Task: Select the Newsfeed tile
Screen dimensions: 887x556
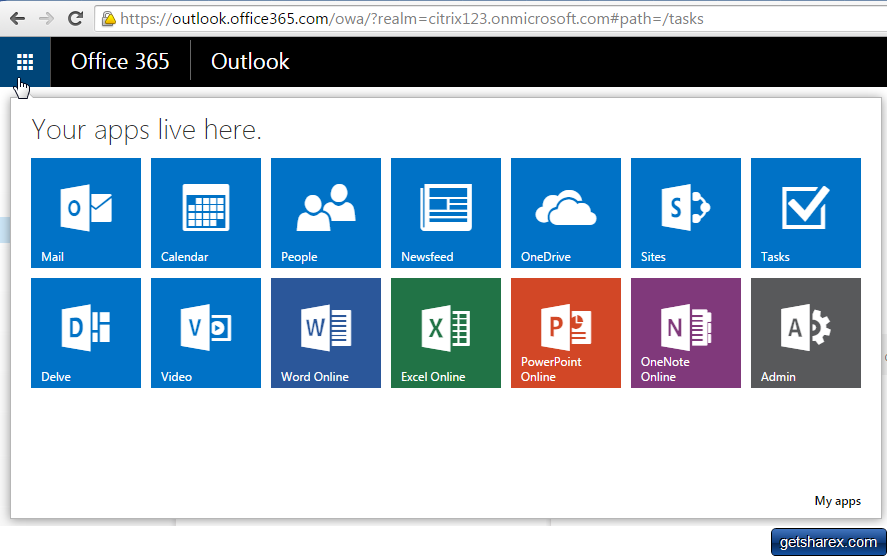Action: (x=446, y=212)
